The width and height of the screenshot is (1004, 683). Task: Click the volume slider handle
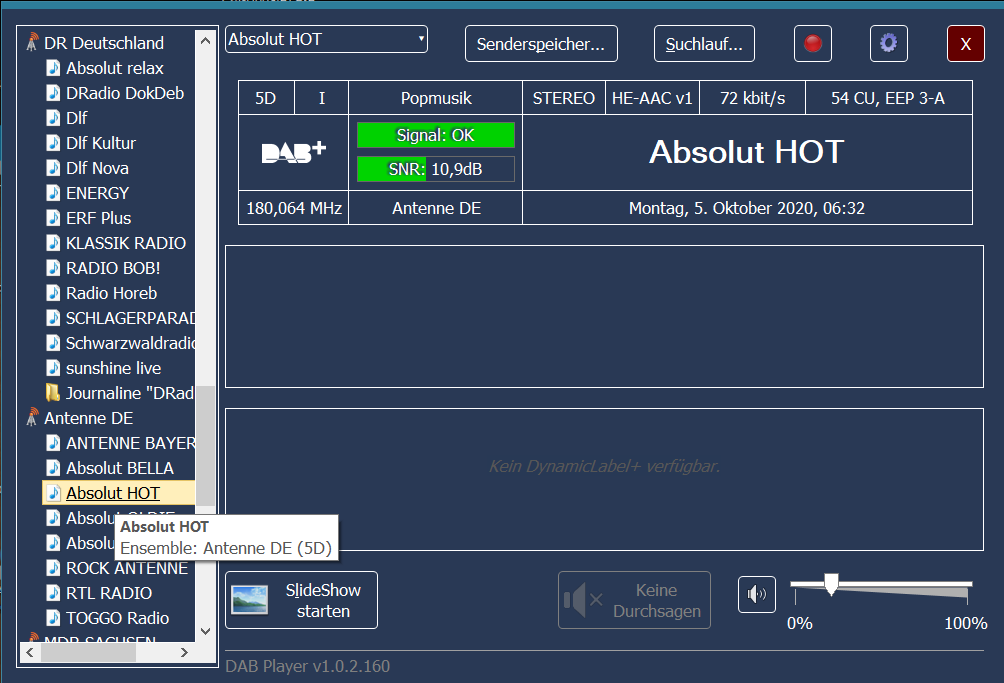click(830, 585)
